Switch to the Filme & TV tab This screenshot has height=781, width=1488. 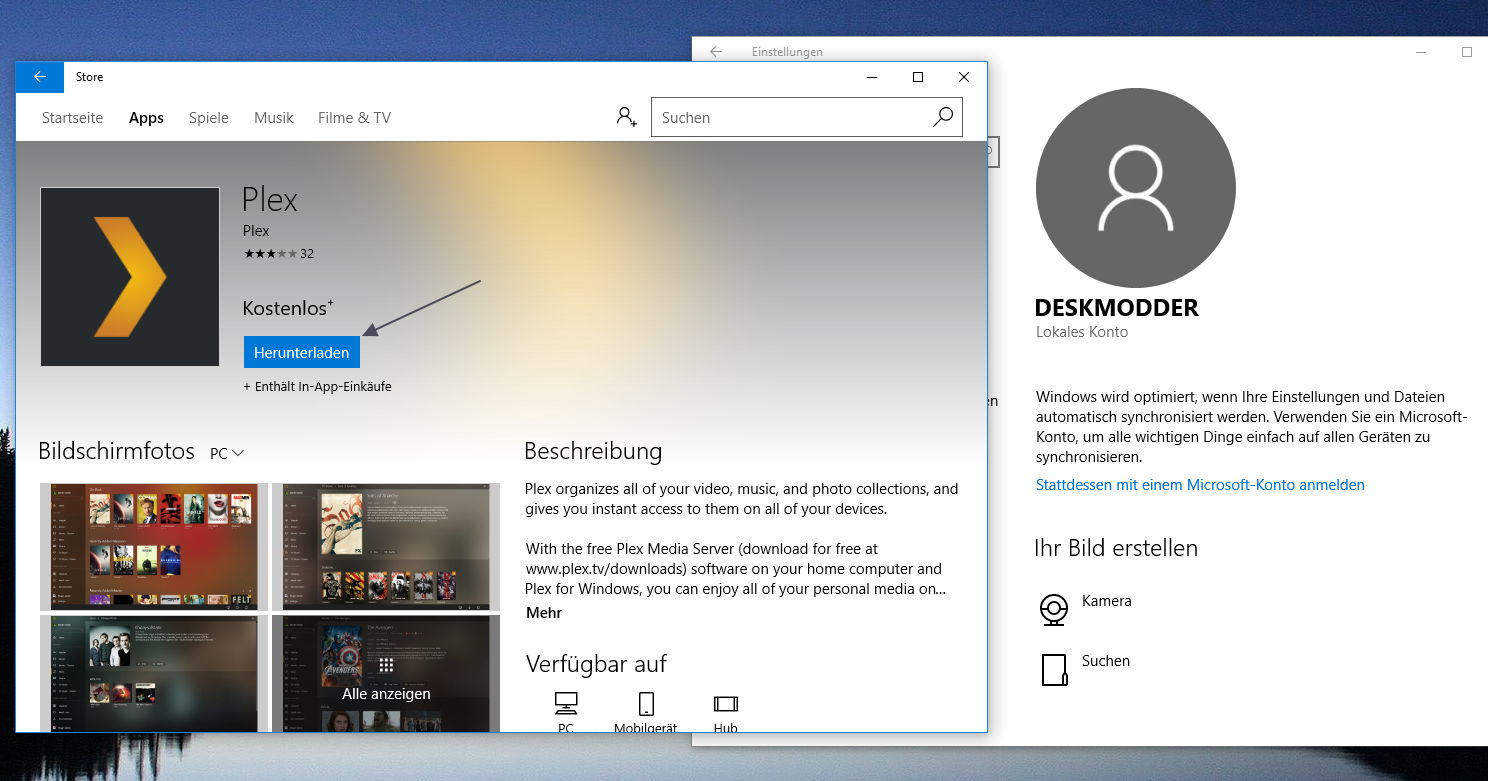pos(354,118)
